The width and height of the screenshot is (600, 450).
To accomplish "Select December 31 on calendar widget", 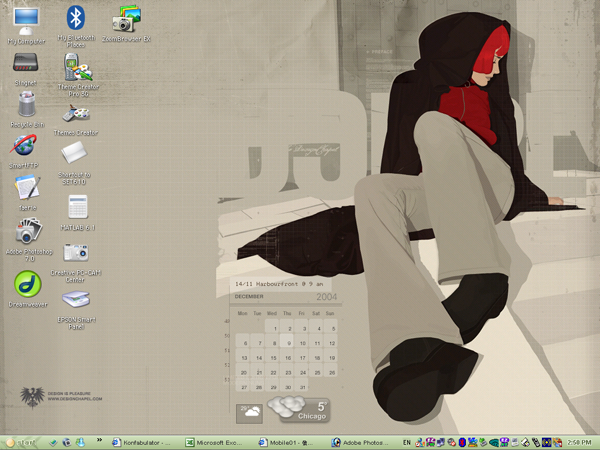I will pos(302,385).
